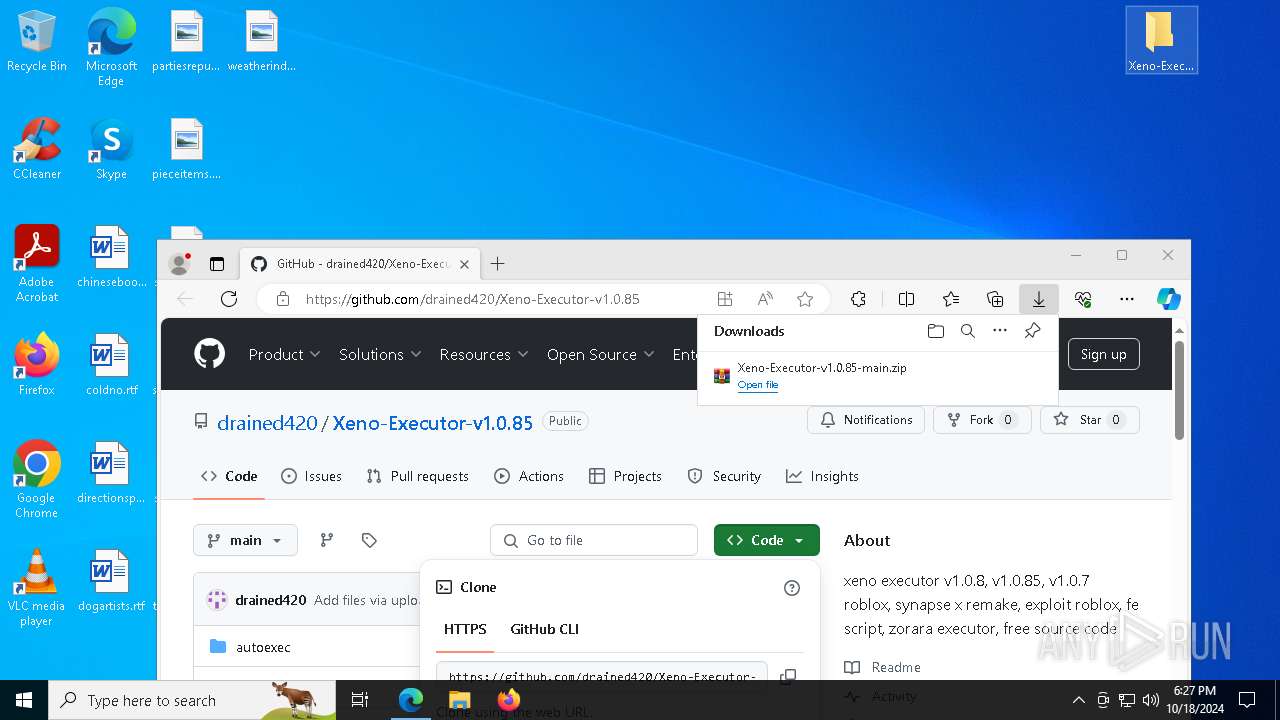Open Collections icon in Edge toolbar
Viewport: 1280px width, 720px height.
[x=995, y=299]
